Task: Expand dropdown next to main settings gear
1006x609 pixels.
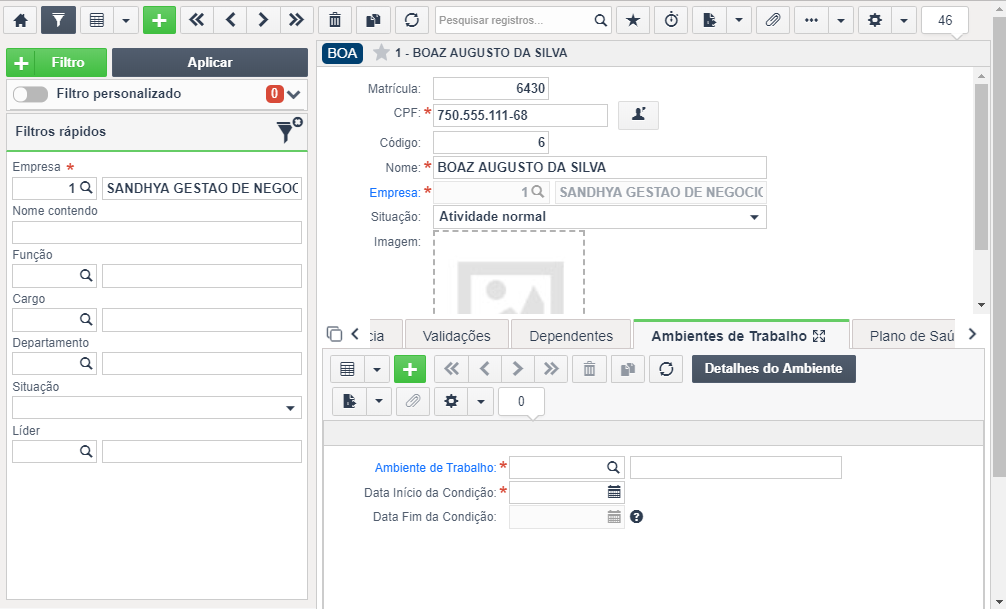Action: 904,20
